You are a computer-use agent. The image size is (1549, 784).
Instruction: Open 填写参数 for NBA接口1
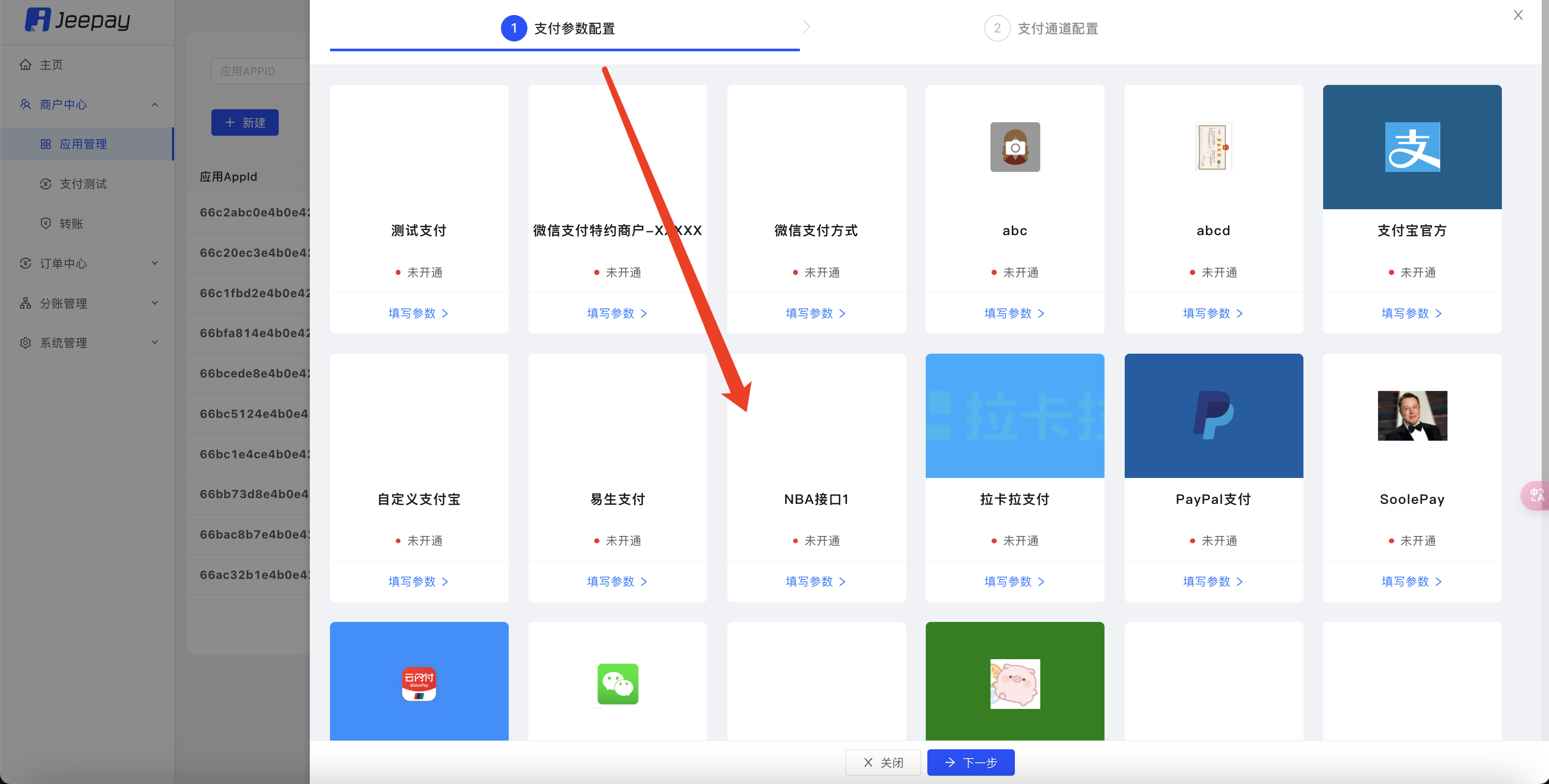(815, 582)
